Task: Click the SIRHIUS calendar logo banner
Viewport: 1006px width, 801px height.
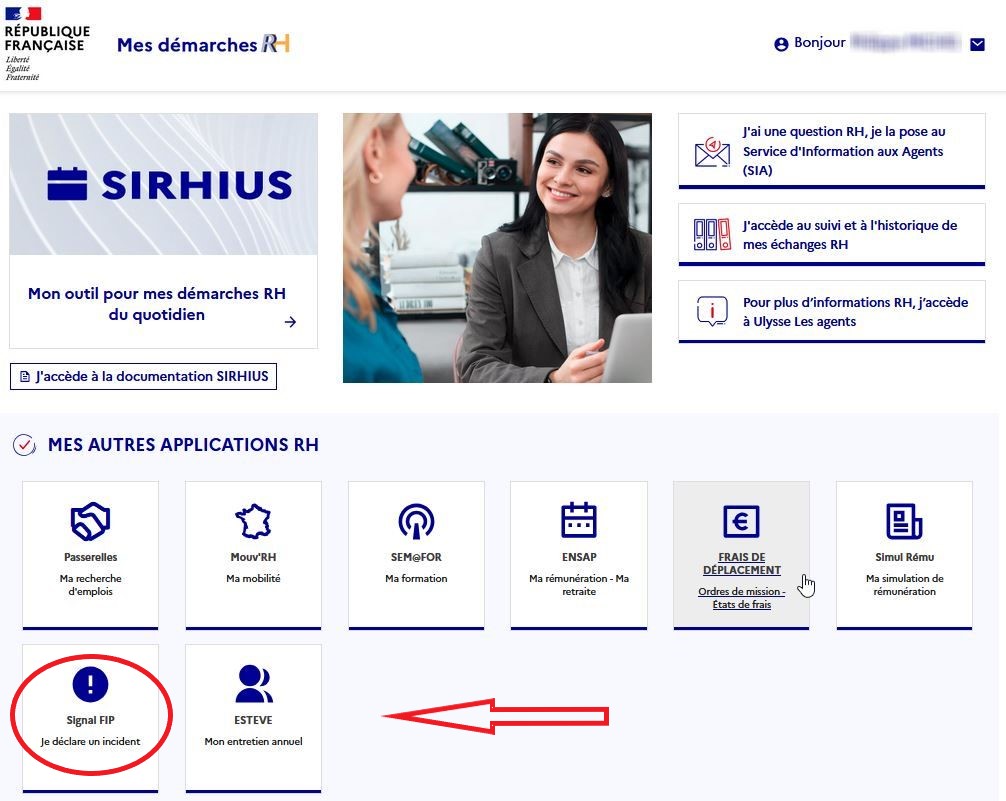Action: [164, 184]
